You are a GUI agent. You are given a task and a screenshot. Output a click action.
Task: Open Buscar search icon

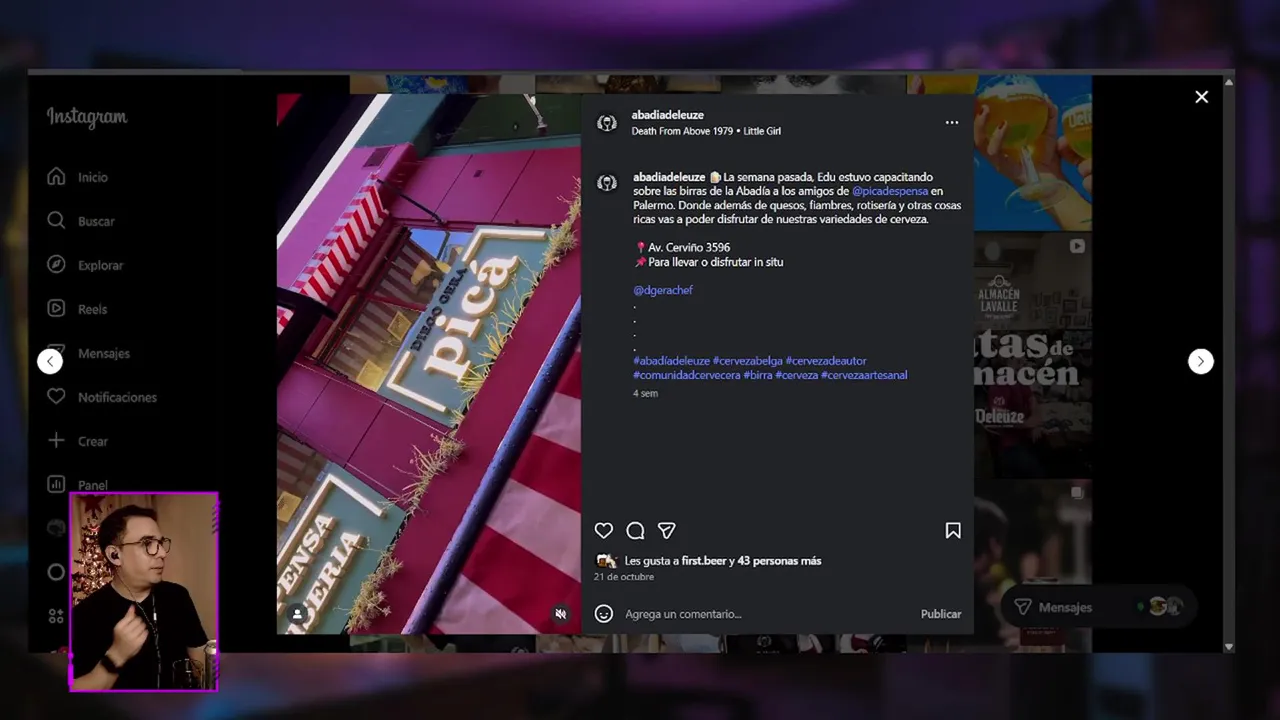coord(56,221)
